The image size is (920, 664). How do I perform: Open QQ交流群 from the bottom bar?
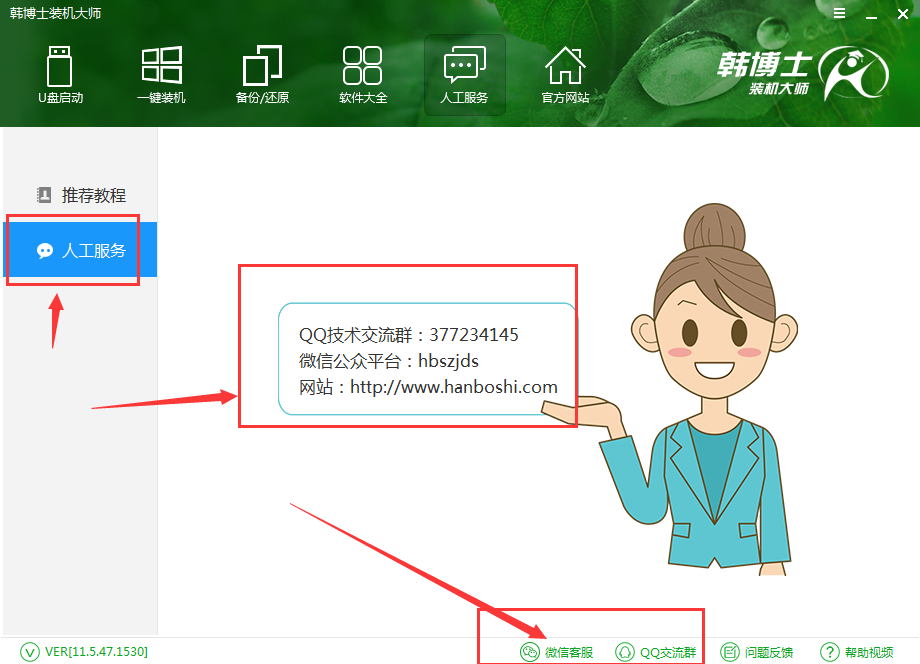click(x=655, y=652)
